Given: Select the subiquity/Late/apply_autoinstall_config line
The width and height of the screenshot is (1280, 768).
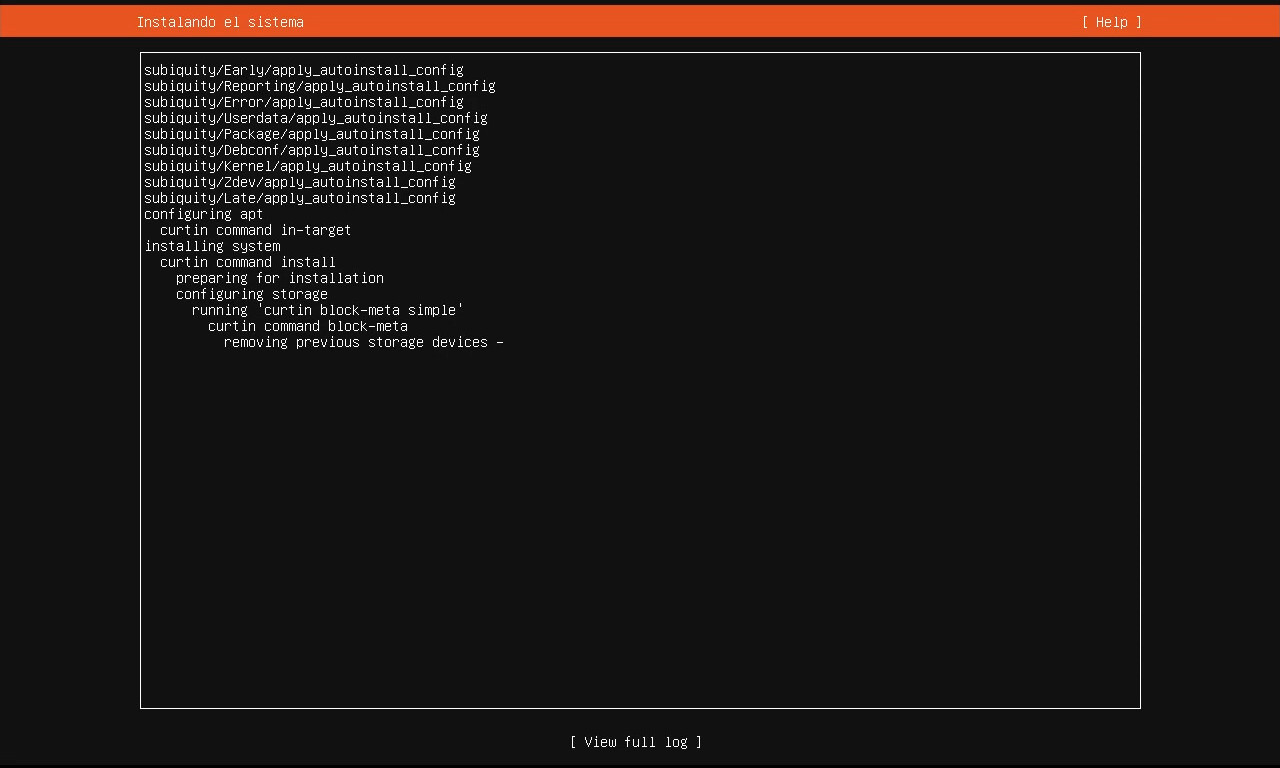Looking at the screenshot, I should click(299, 198).
